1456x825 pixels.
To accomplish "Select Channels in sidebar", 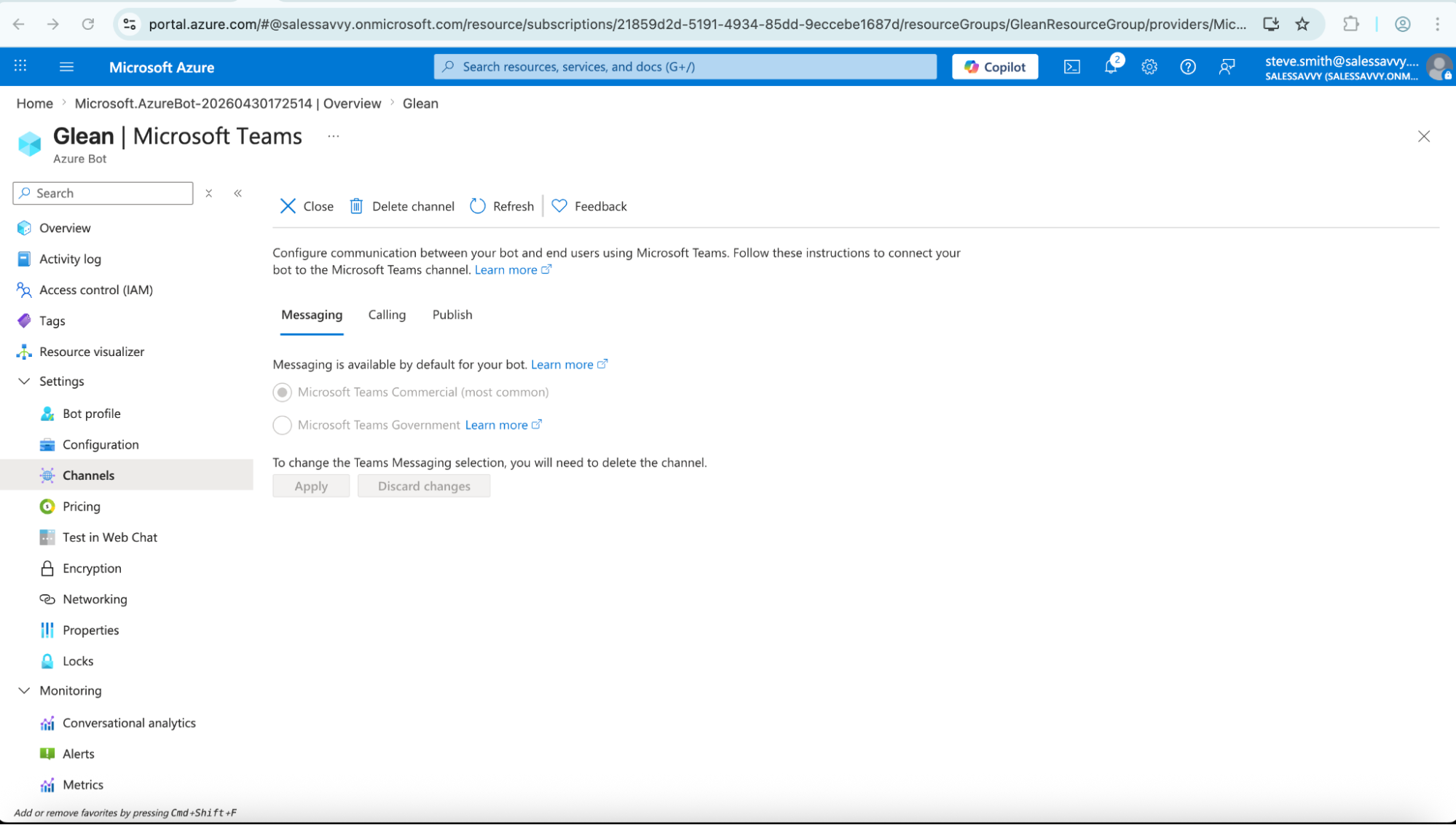I will [x=88, y=475].
